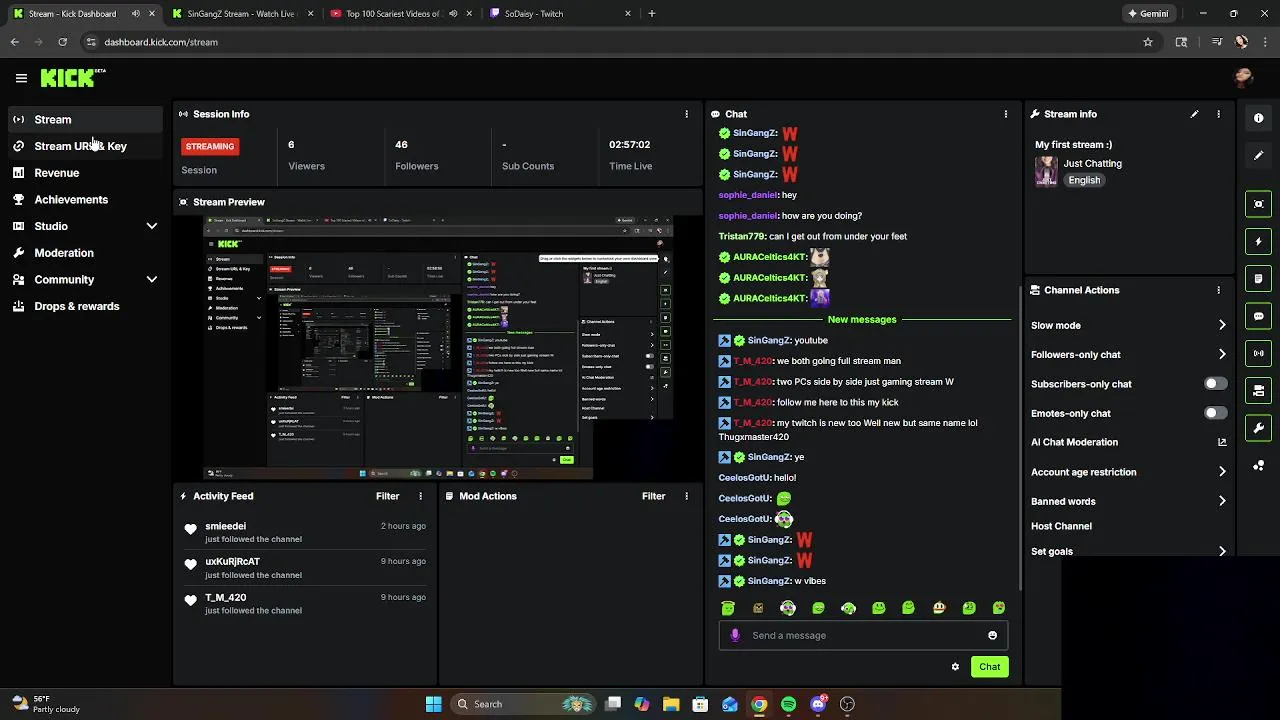Open AI Chat Moderation external link icon
The image size is (1280, 720).
coord(1222,442)
